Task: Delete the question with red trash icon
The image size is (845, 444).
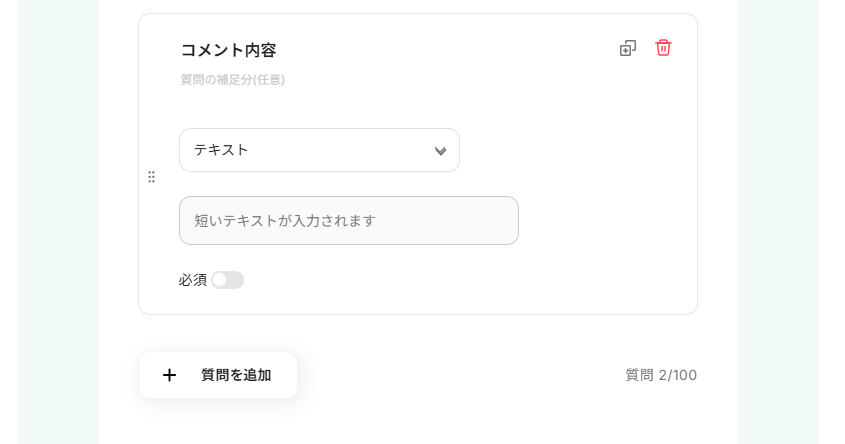Action: tap(663, 48)
